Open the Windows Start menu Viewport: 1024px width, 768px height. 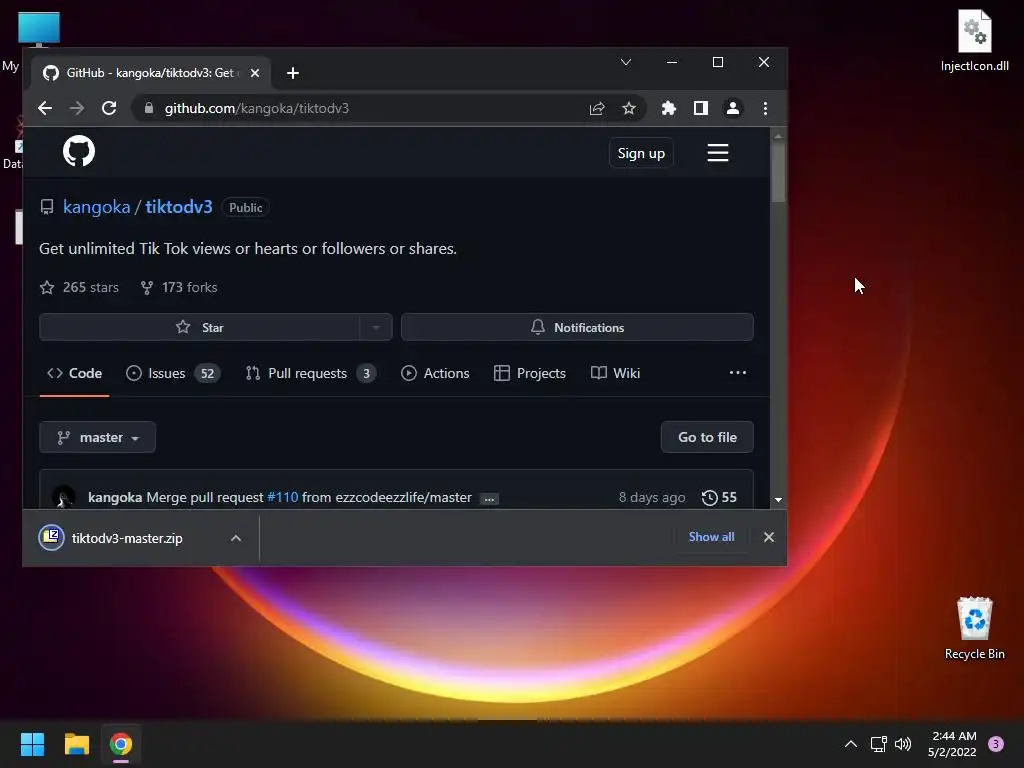tap(32, 744)
